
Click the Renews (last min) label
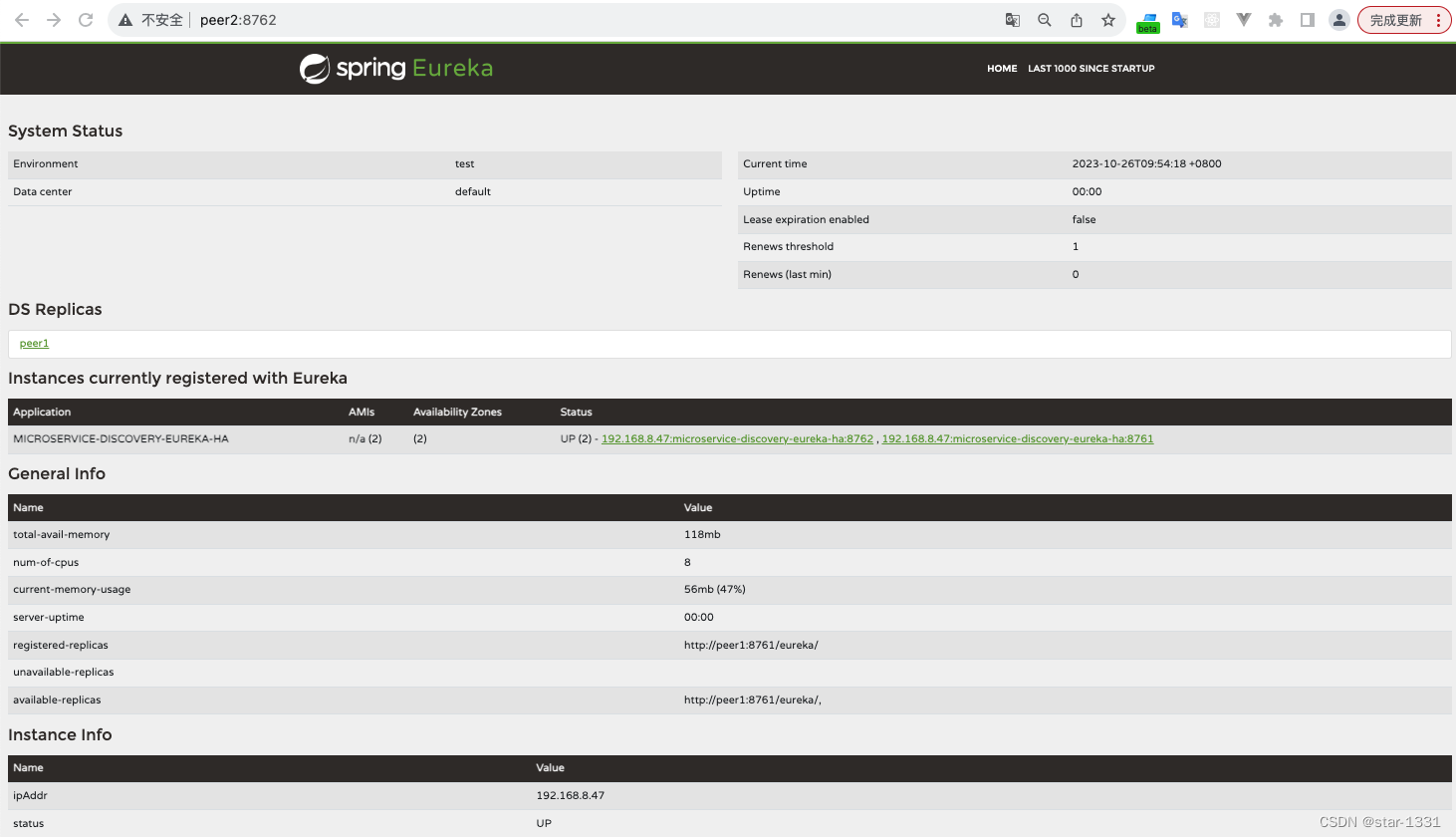tap(787, 275)
